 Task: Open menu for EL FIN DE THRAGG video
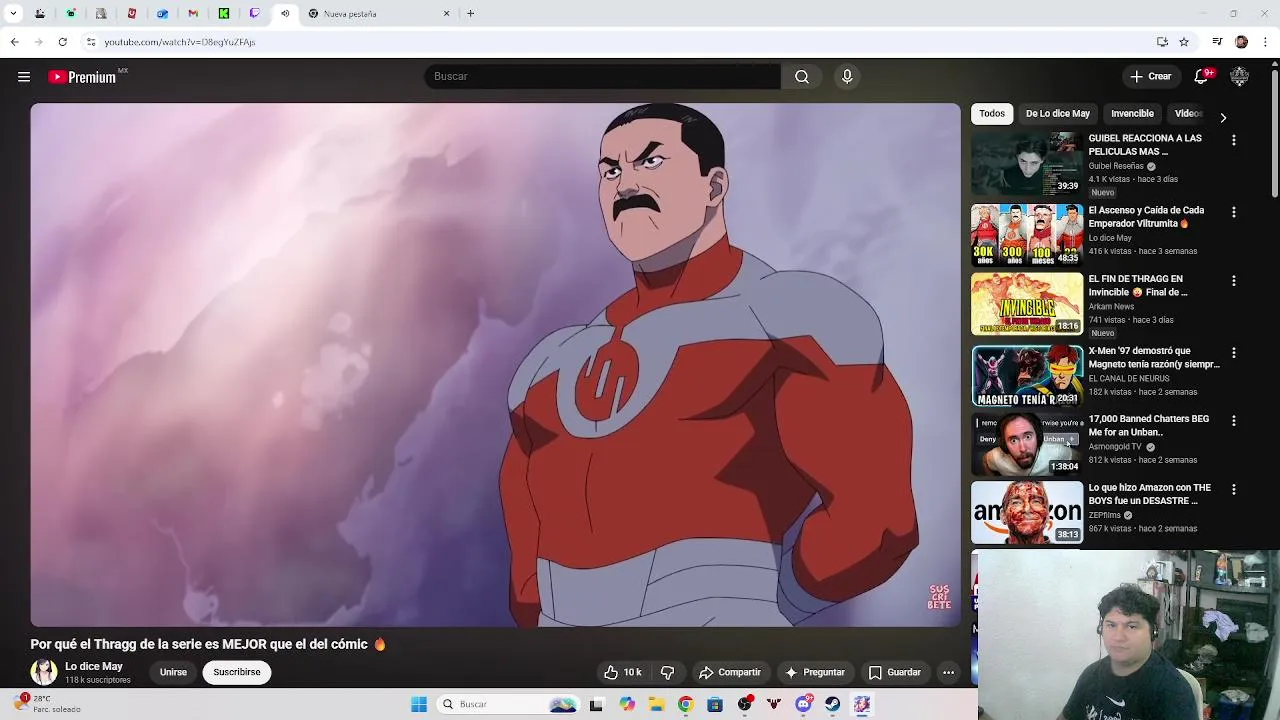(1234, 281)
